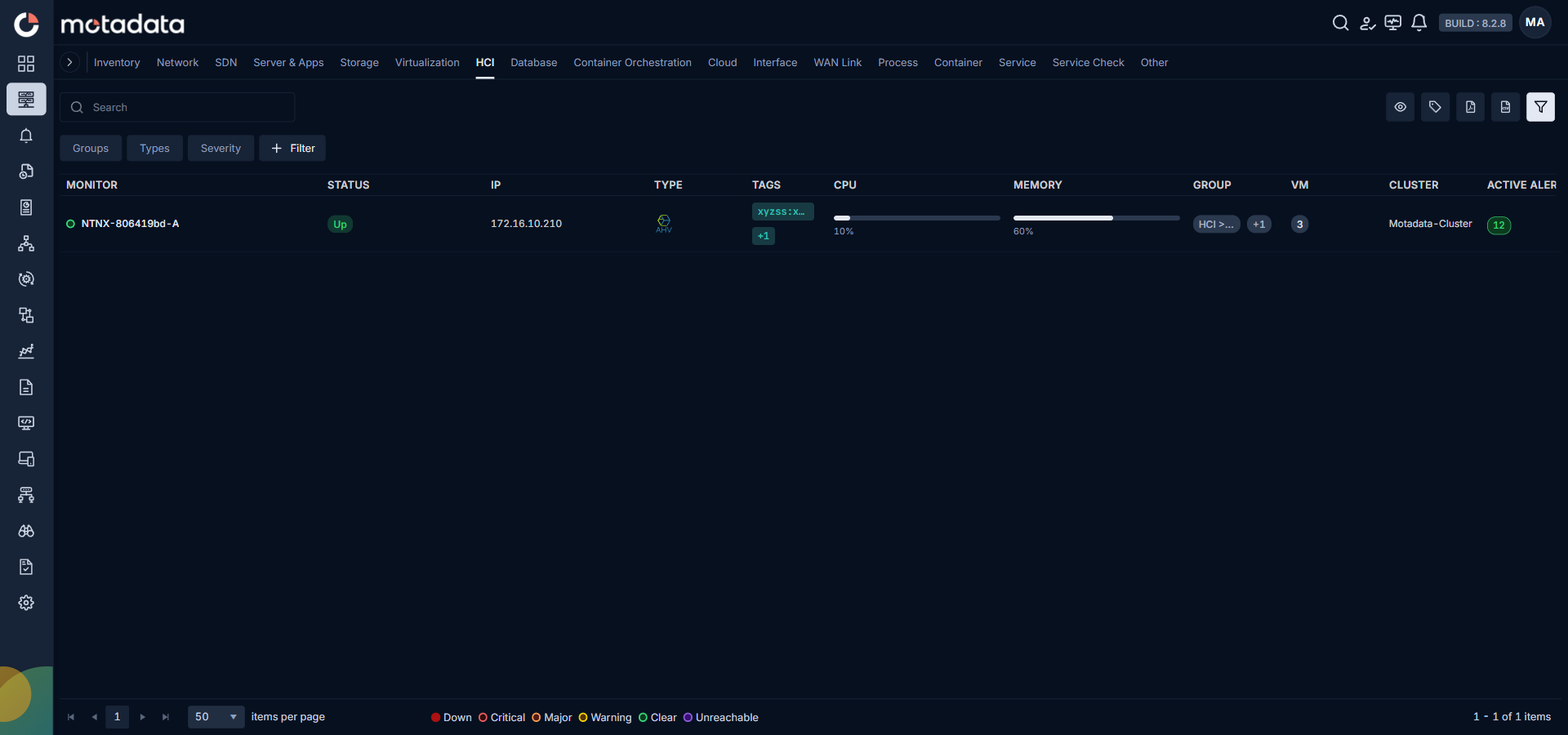Click the HCI group badge
The image size is (1568, 735).
[x=1216, y=224]
